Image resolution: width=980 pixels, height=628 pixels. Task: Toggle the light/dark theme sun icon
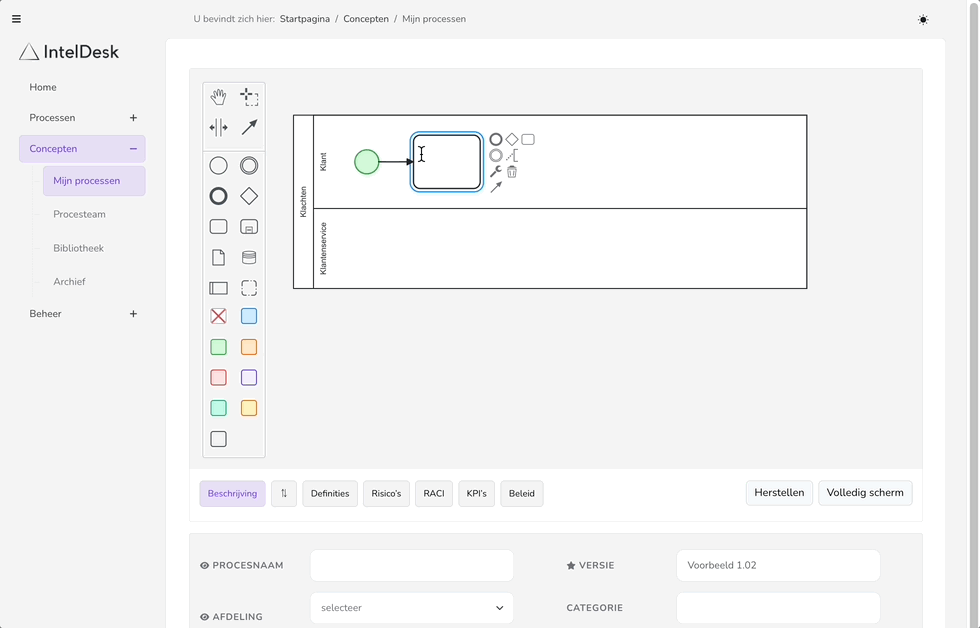point(922,20)
